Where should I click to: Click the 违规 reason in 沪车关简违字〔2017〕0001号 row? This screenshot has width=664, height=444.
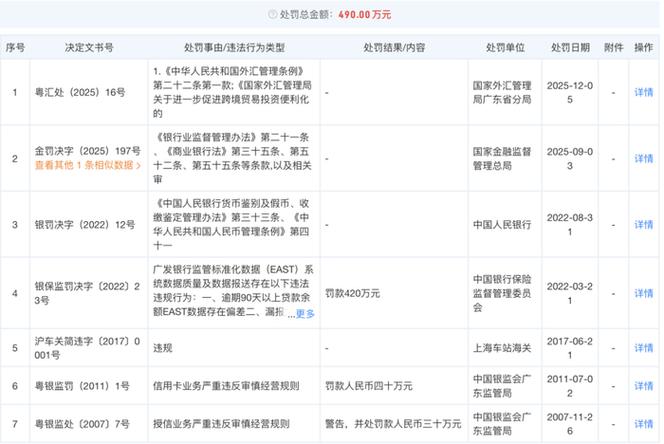[x=163, y=348]
